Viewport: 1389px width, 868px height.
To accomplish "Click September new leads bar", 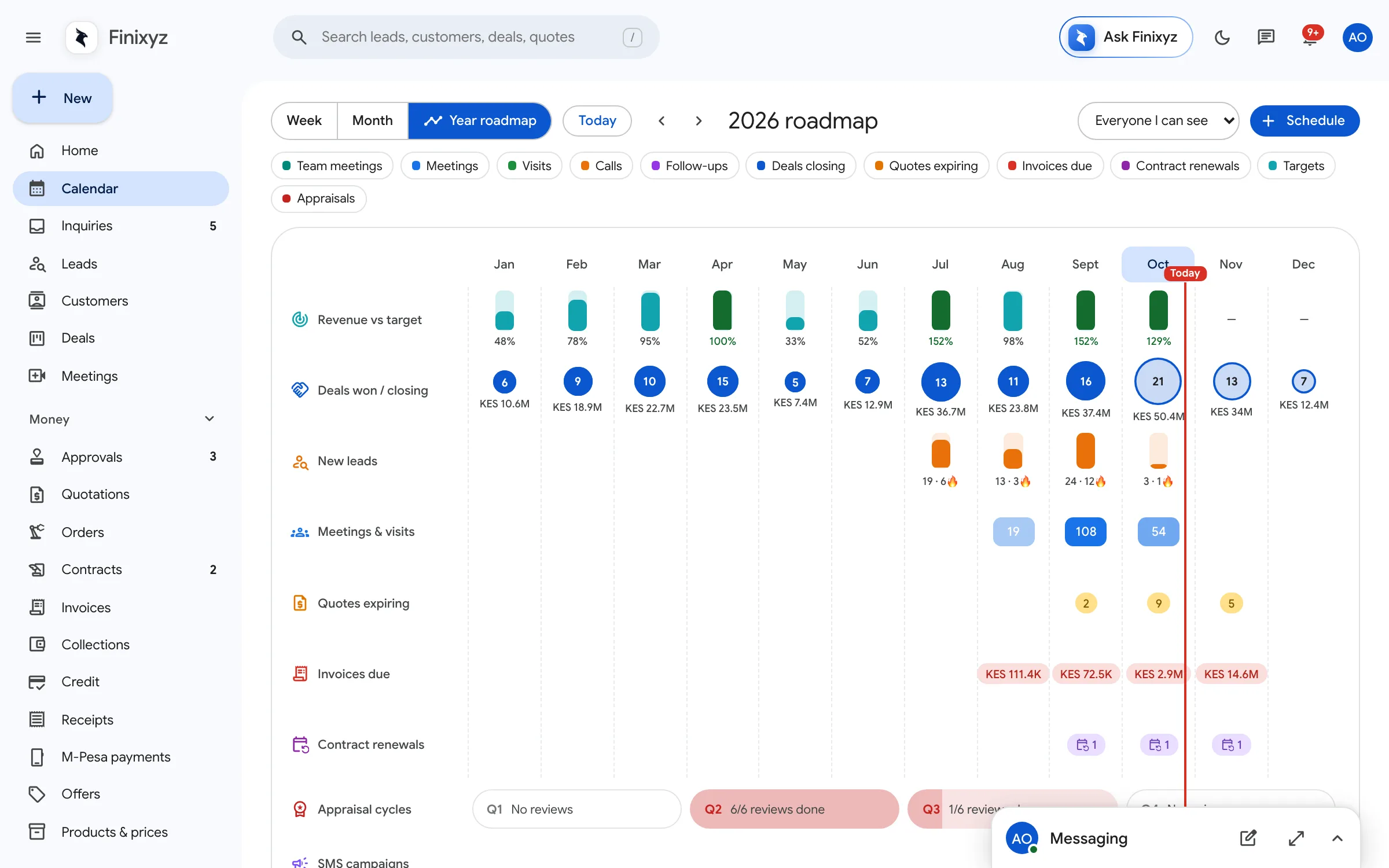I will [1086, 451].
